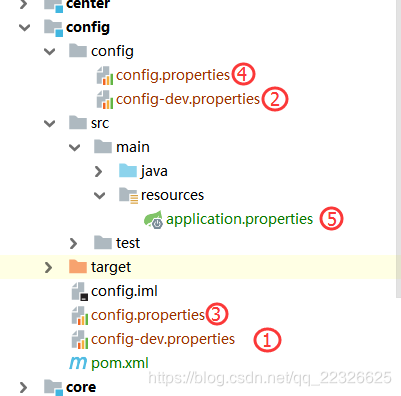Open the "pom.xml" file

(x=120, y=364)
